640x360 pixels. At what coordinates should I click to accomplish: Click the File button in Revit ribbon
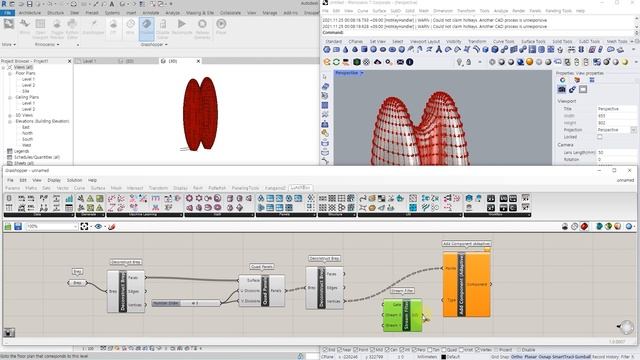pos(7,13)
